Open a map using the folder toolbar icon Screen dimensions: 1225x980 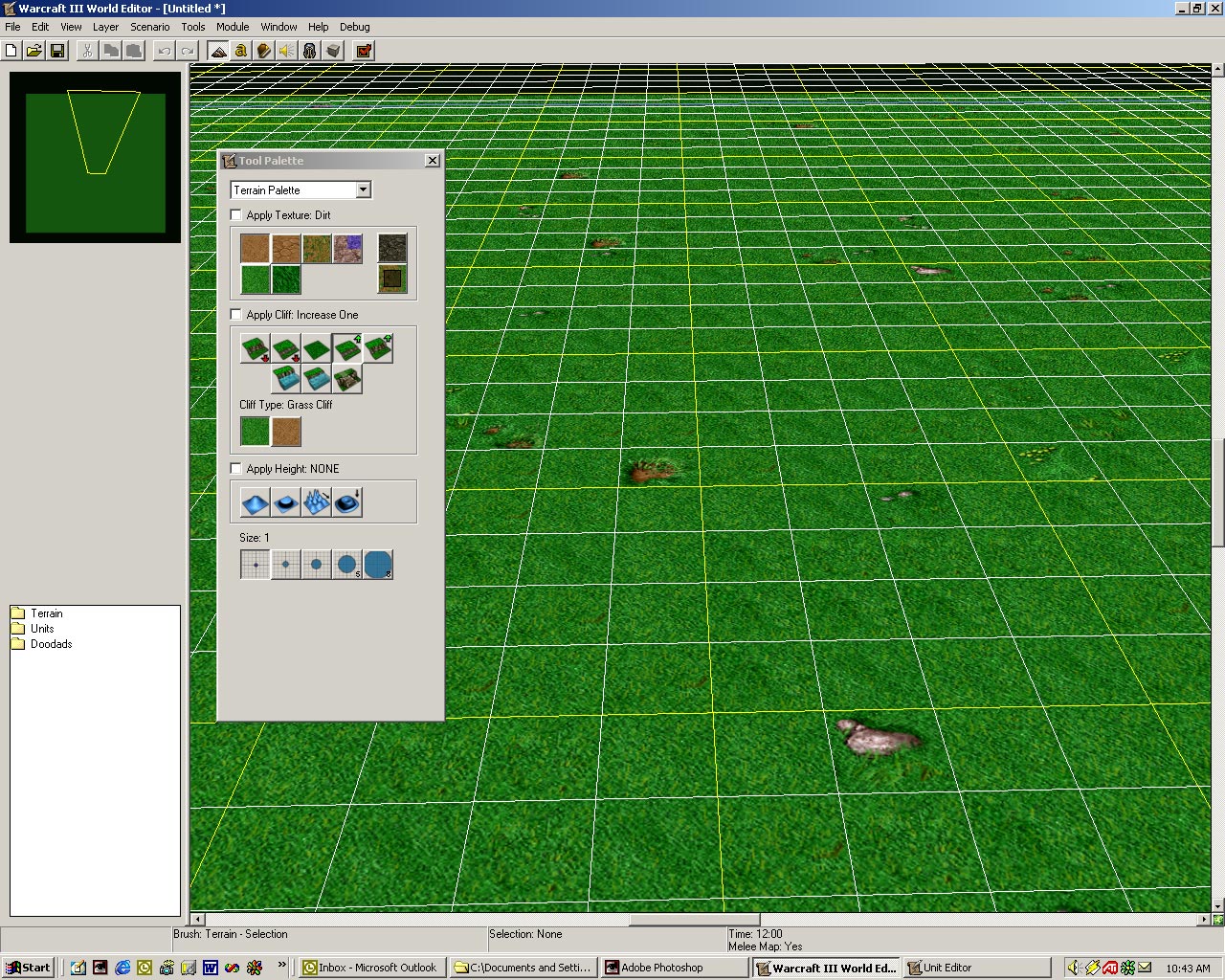point(34,51)
